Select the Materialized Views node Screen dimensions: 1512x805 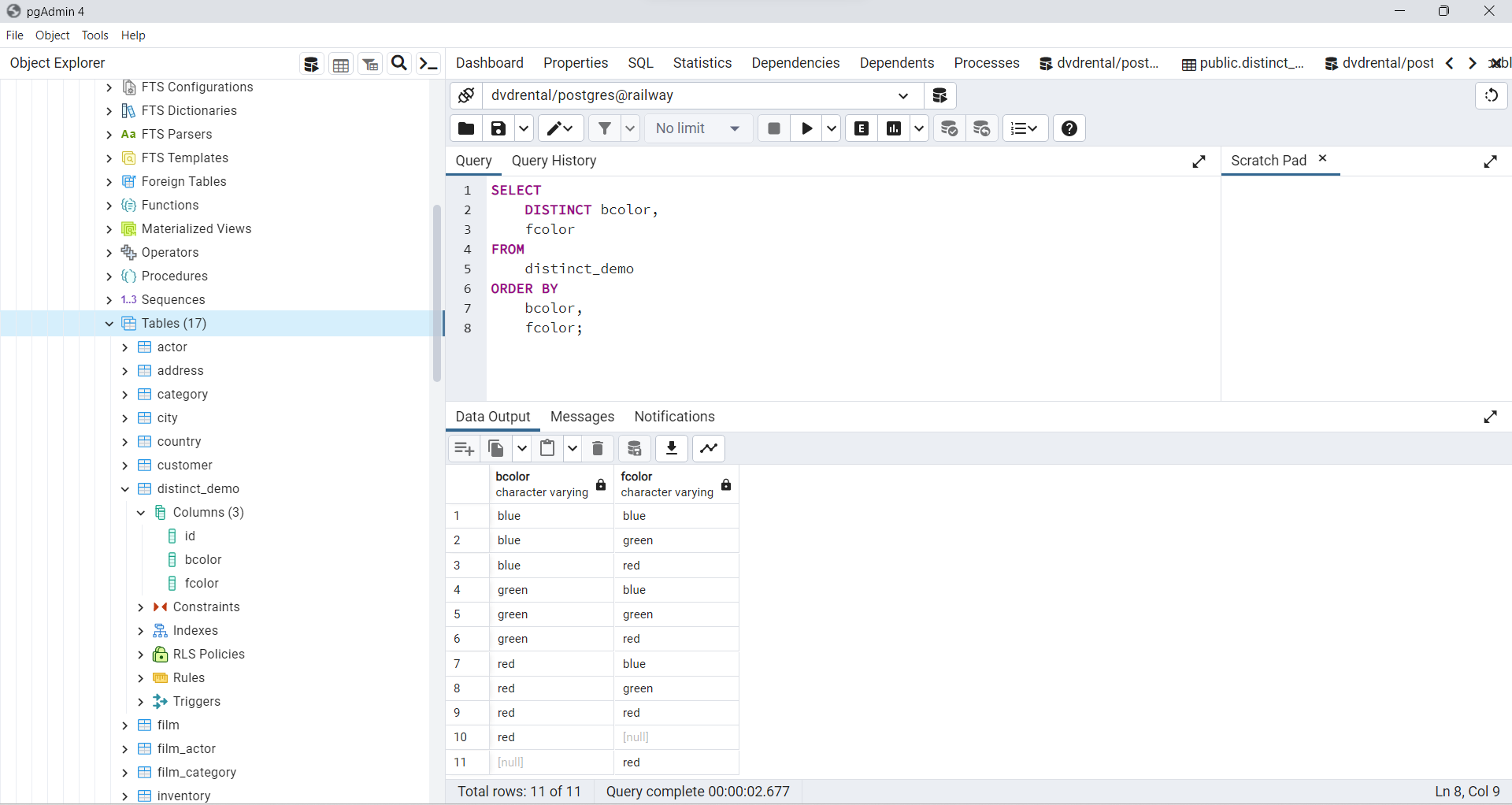click(x=197, y=229)
